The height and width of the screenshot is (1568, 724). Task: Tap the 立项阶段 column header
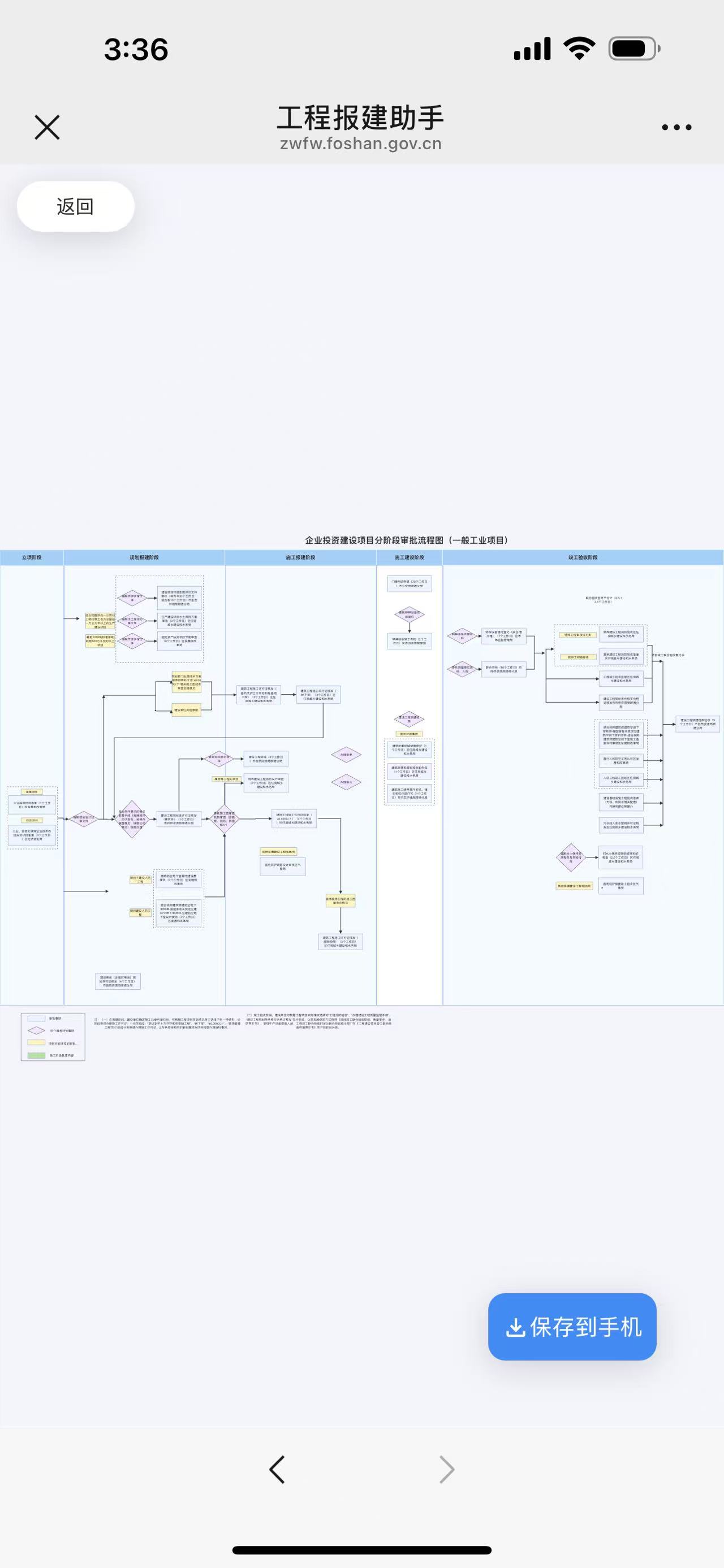pyautogui.click(x=32, y=557)
